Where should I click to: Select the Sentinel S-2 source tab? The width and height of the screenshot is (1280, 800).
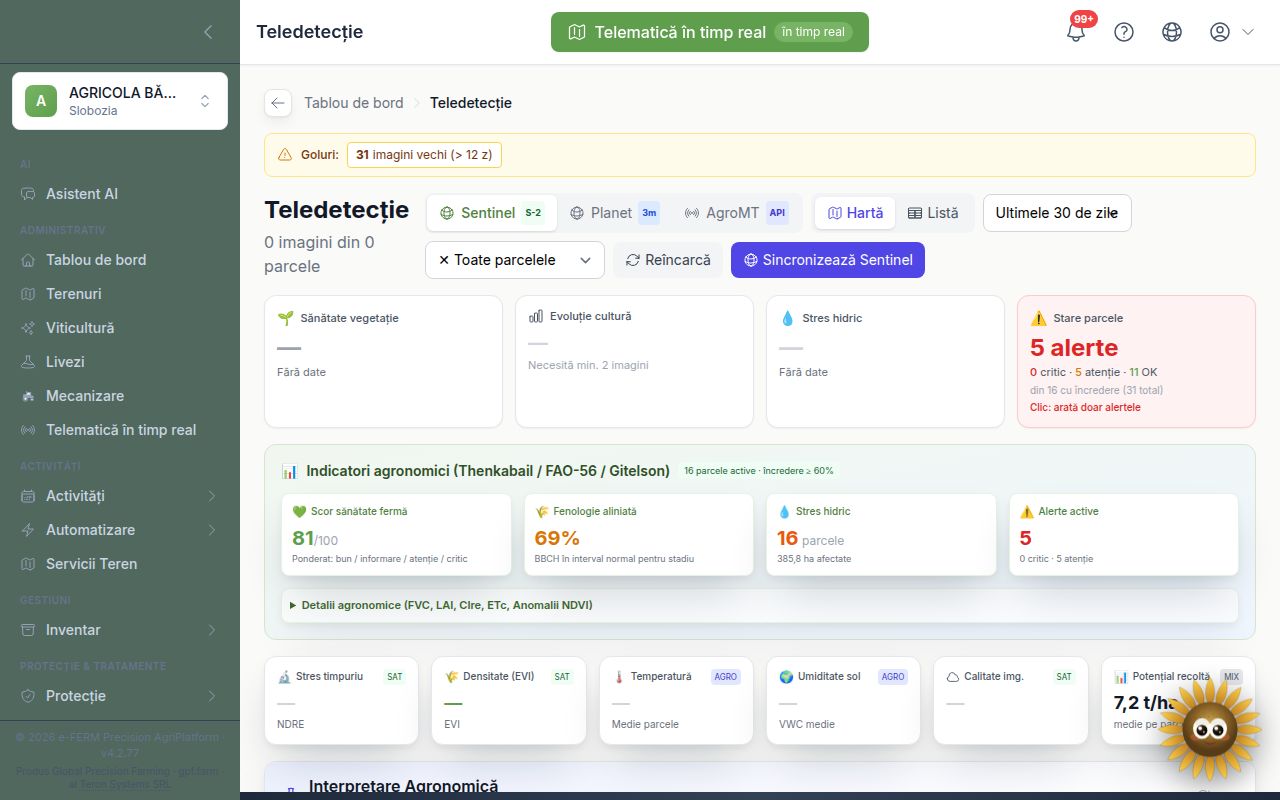pyautogui.click(x=491, y=213)
